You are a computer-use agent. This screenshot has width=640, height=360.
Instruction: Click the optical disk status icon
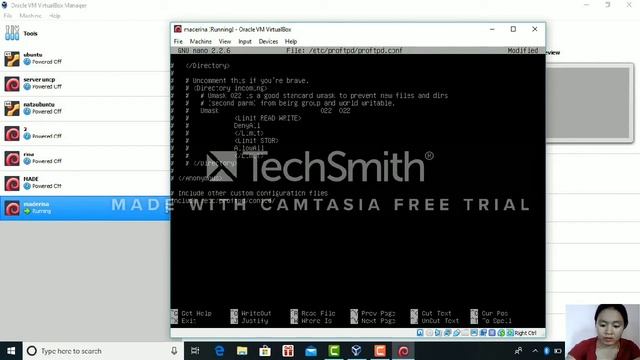click(429, 333)
